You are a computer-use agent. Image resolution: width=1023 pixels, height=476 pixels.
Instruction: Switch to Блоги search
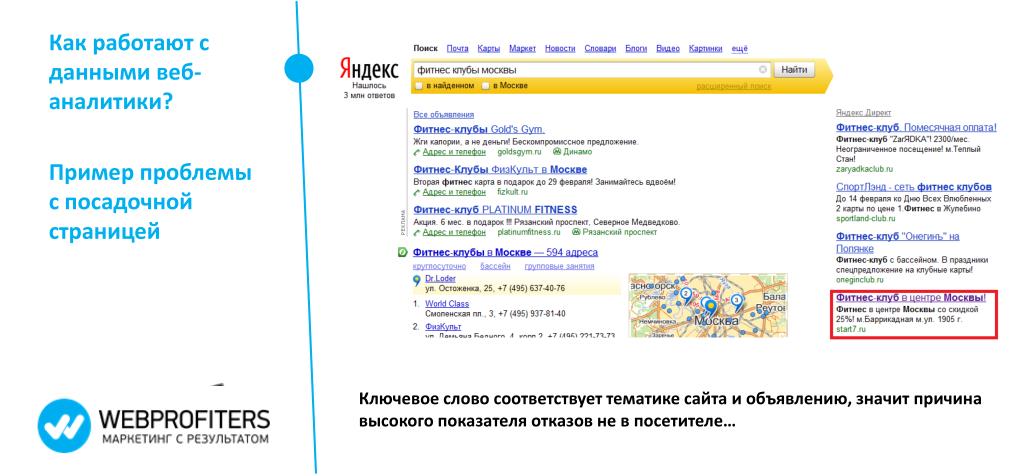pos(636,49)
